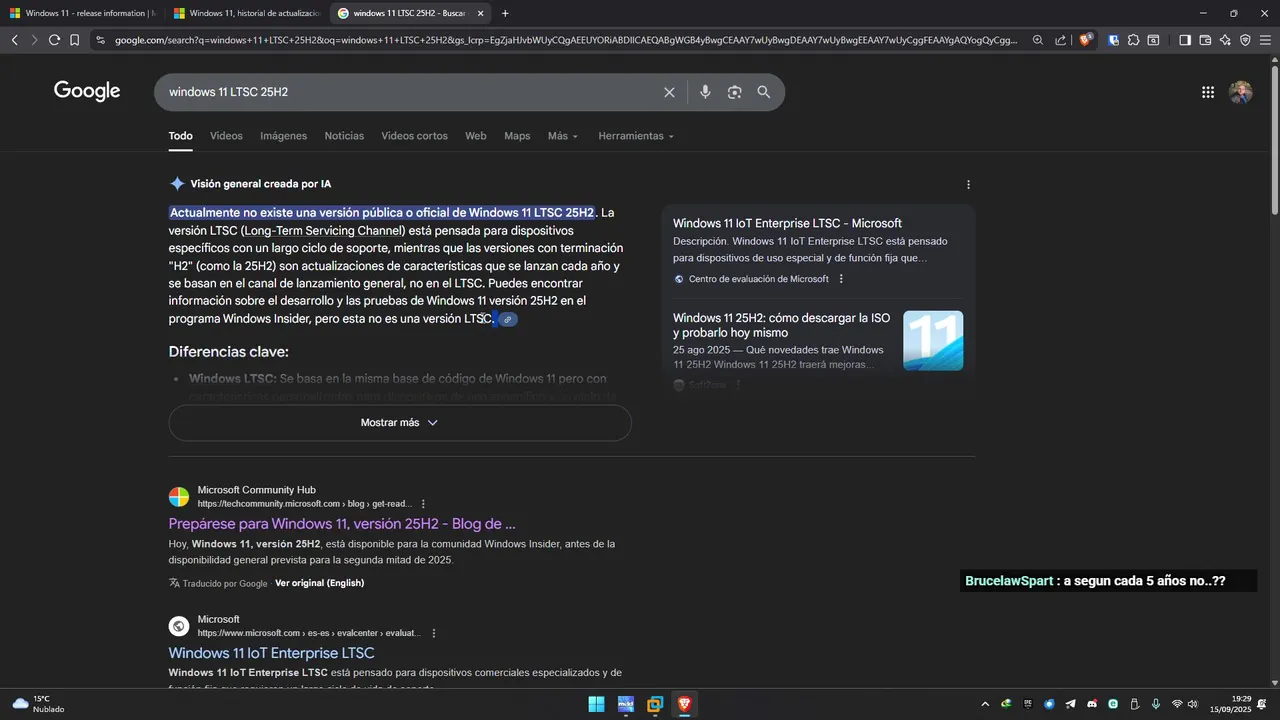Open Brave browser in the taskbar
Screen dimensions: 1280x720
tap(684, 704)
